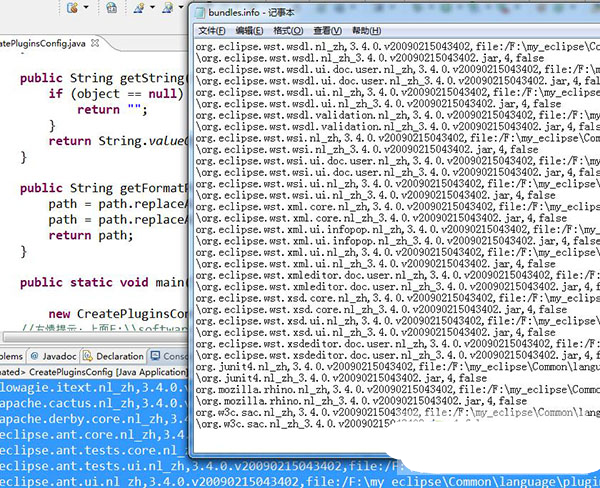This screenshot has width=600, height=488.
Task: Click the monitor icon on the Console tab
Action: (x=155, y=356)
